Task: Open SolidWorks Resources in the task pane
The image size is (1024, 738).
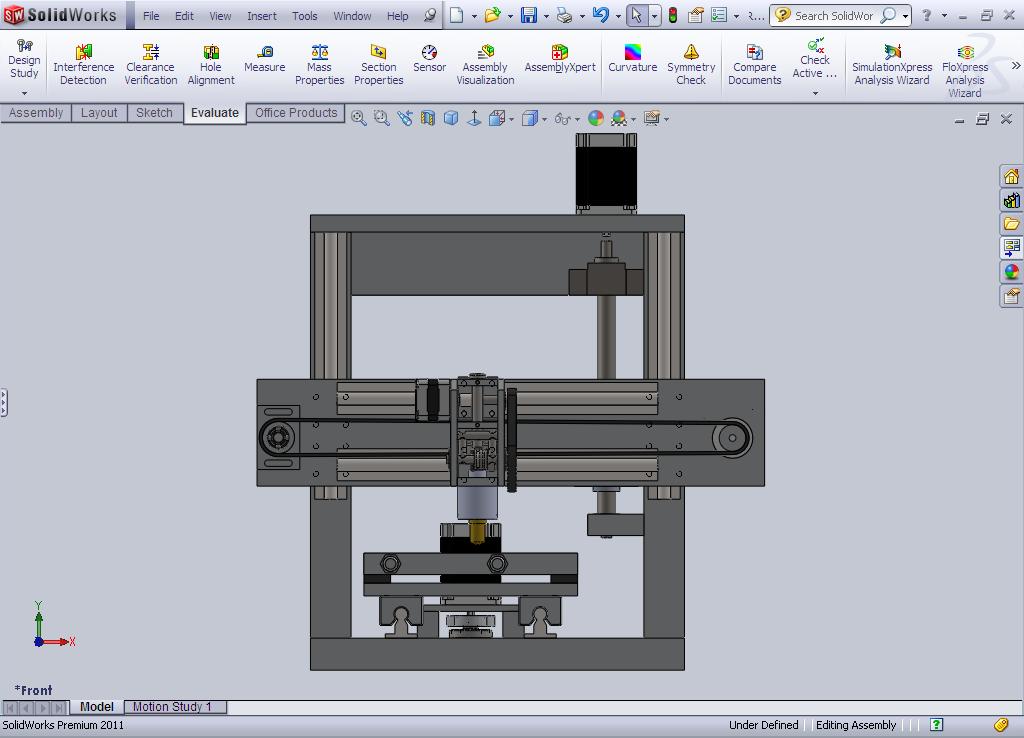Action: [x=1011, y=175]
